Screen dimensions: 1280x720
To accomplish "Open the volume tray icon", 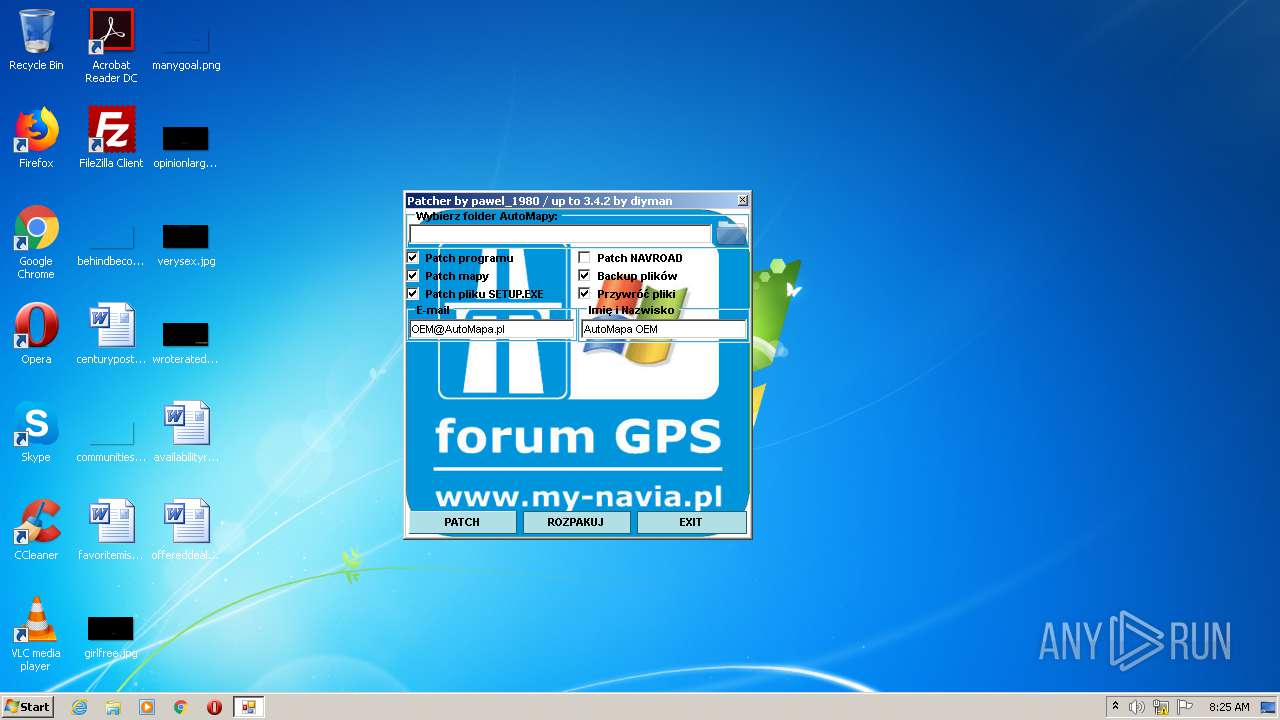I will click(1137, 707).
